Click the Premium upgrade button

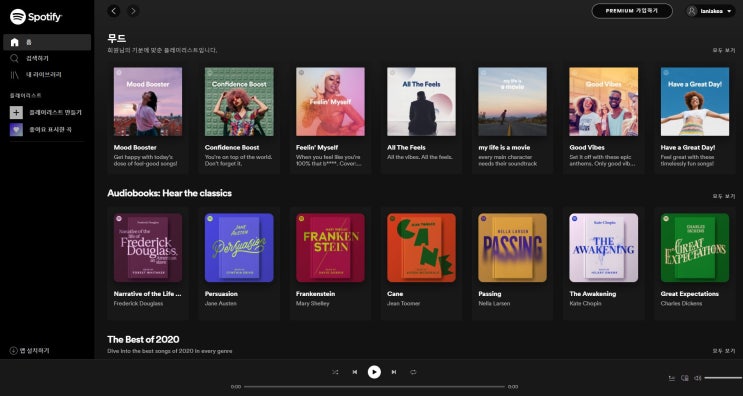click(632, 11)
